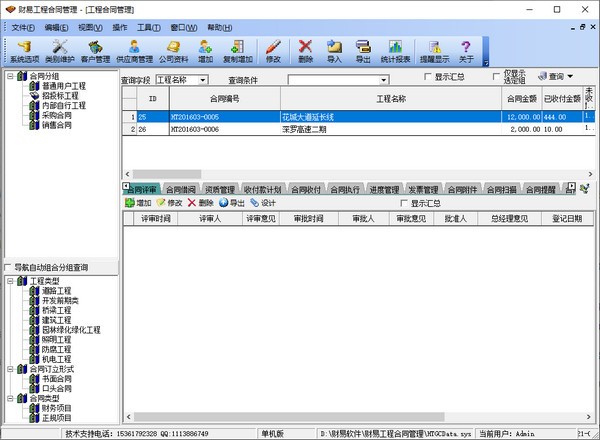
Task: Open 类别维护 category maintenance tool
Action: click(x=60, y=51)
